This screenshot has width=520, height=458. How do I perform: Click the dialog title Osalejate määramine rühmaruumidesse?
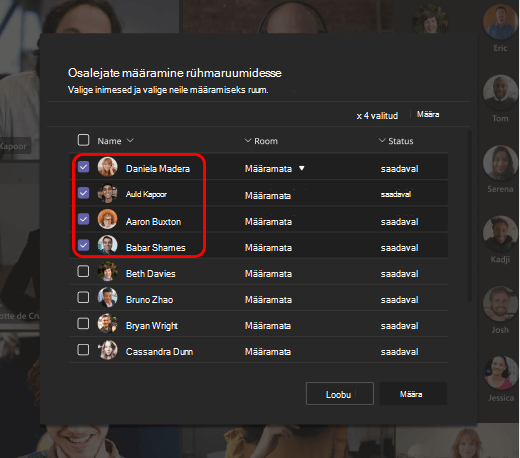pos(175,73)
